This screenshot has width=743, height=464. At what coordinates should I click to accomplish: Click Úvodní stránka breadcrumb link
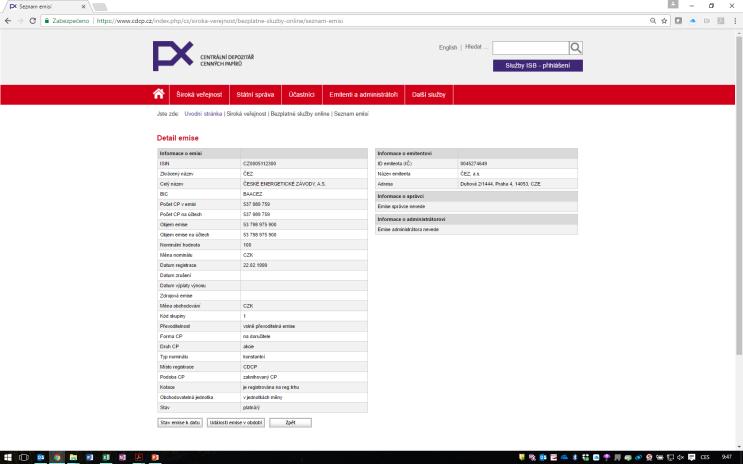203,114
